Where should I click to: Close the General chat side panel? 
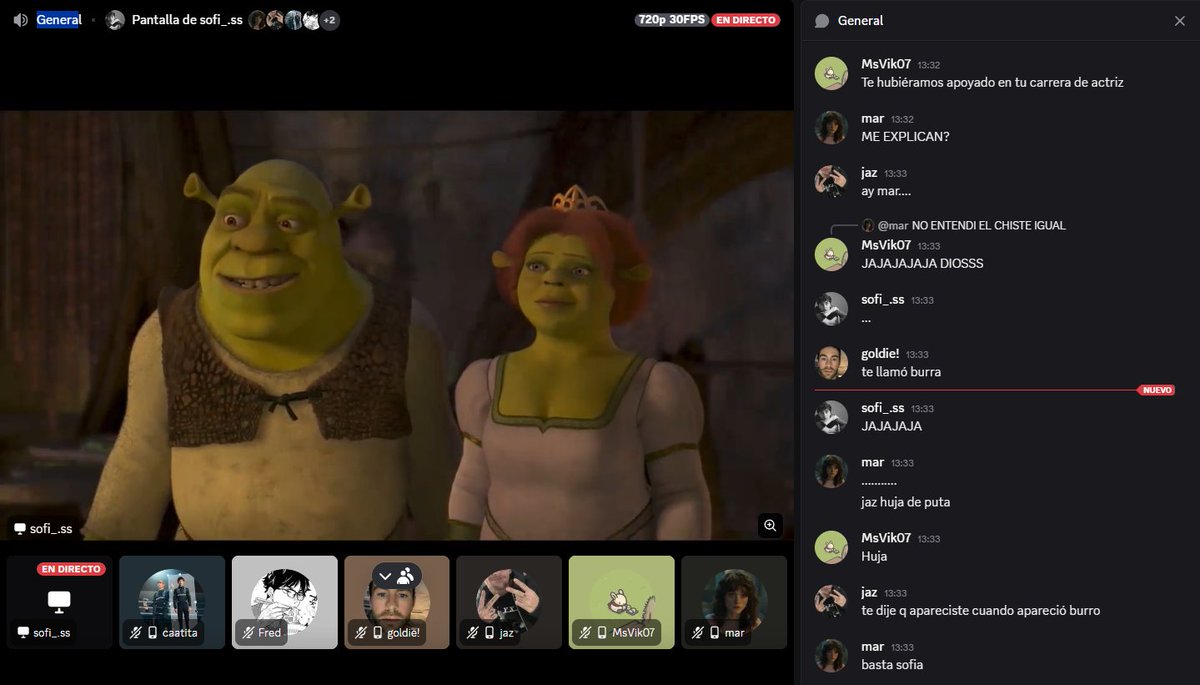pyautogui.click(x=1179, y=21)
